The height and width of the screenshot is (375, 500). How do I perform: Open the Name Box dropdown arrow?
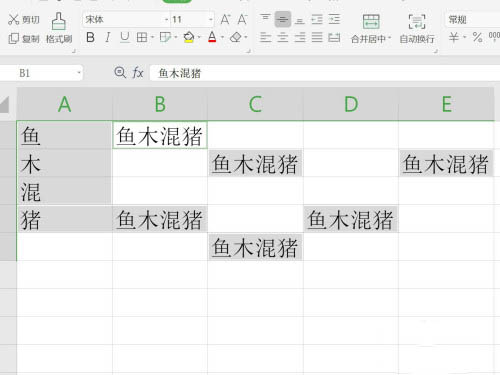tap(79, 72)
